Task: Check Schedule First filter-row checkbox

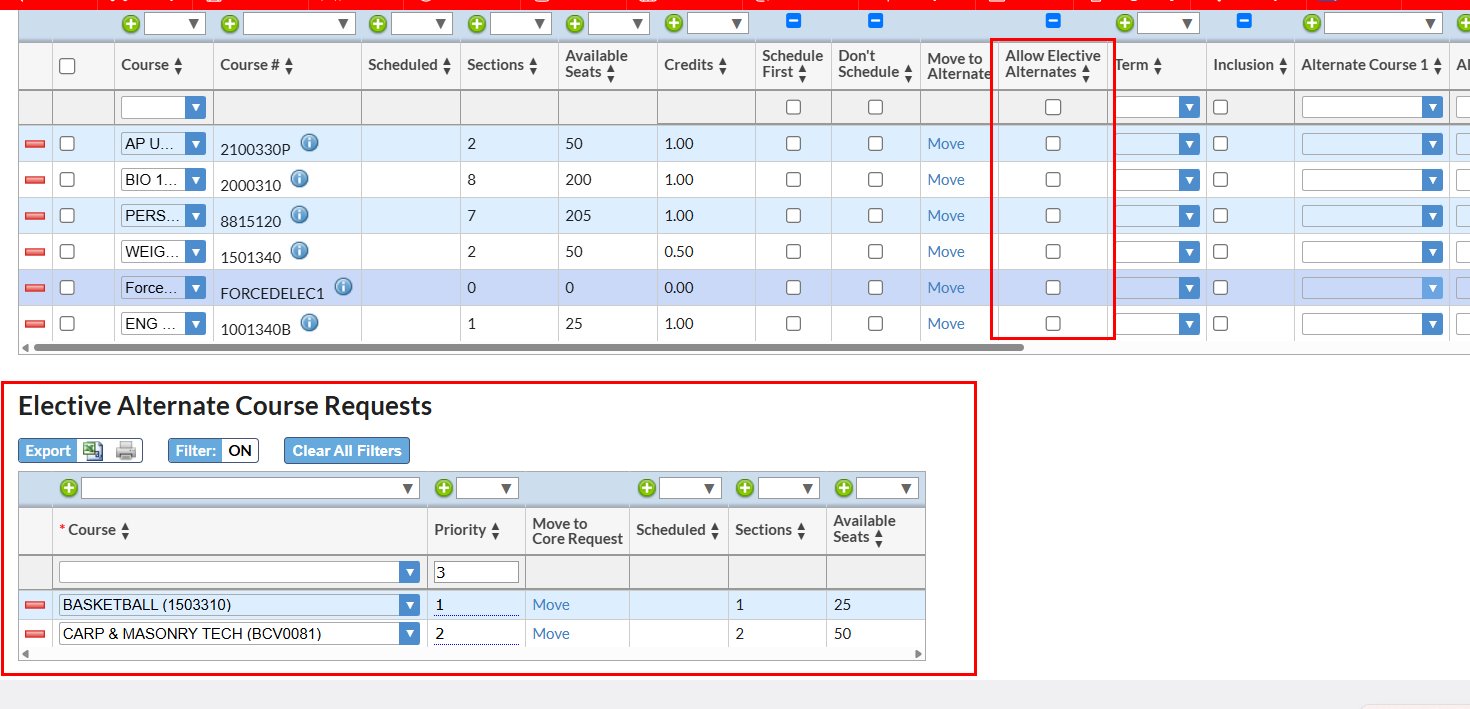Action: pyautogui.click(x=793, y=108)
